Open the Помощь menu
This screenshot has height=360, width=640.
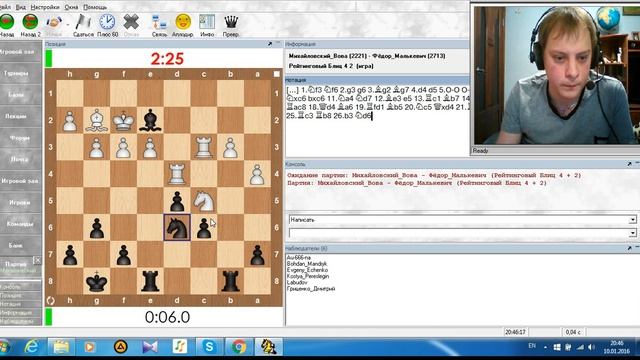click(95, 7)
